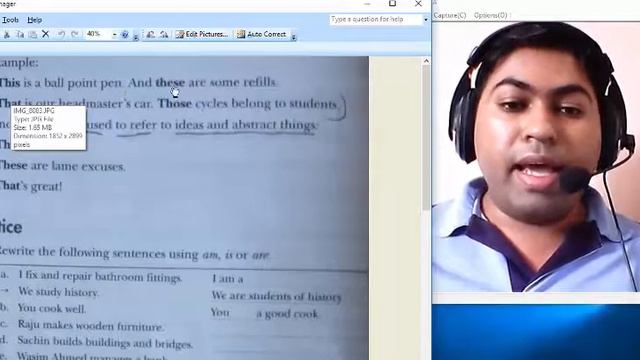Click the Redo arrow icon
Image resolution: width=640 pixels, height=360 pixels.
(x=74, y=35)
